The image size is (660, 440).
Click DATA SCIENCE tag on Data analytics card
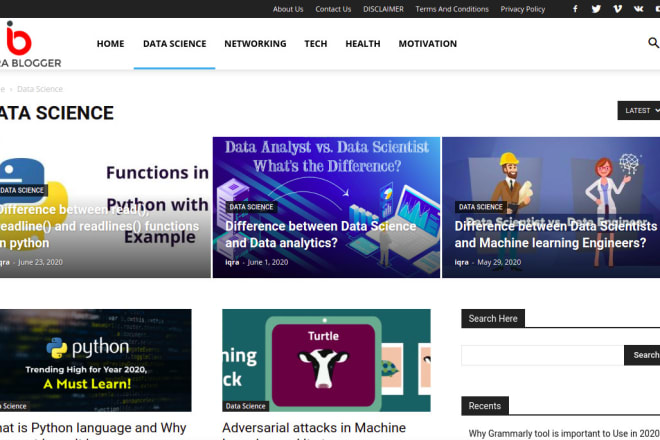(x=251, y=207)
